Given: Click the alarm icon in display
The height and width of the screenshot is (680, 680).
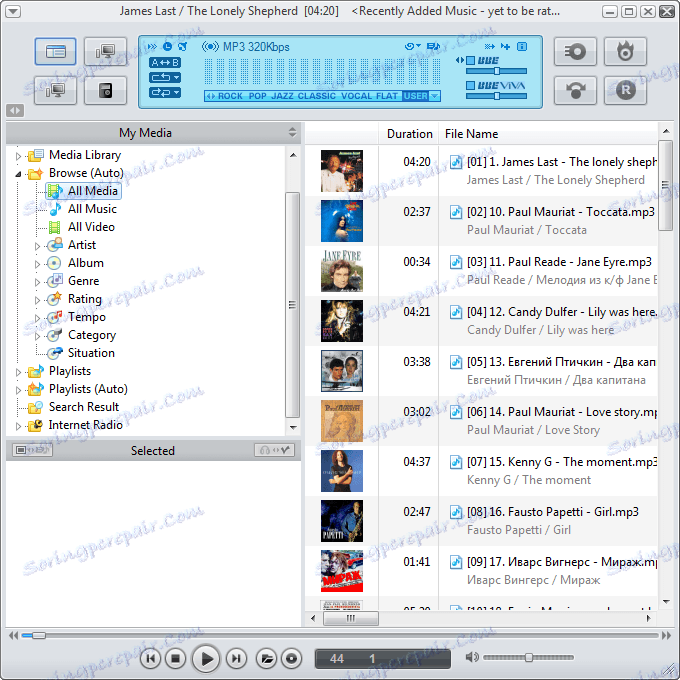Looking at the screenshot, I should (183, 46).
